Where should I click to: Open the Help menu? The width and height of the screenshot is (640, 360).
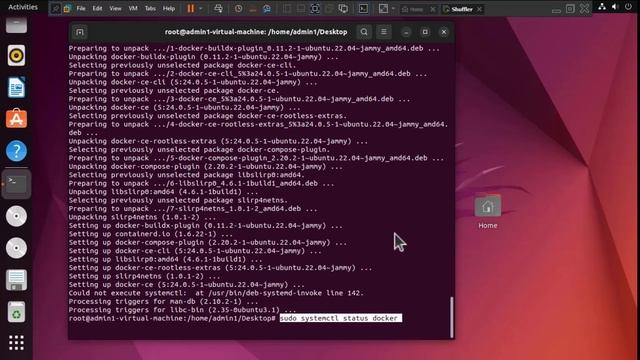tap(169, 8)
